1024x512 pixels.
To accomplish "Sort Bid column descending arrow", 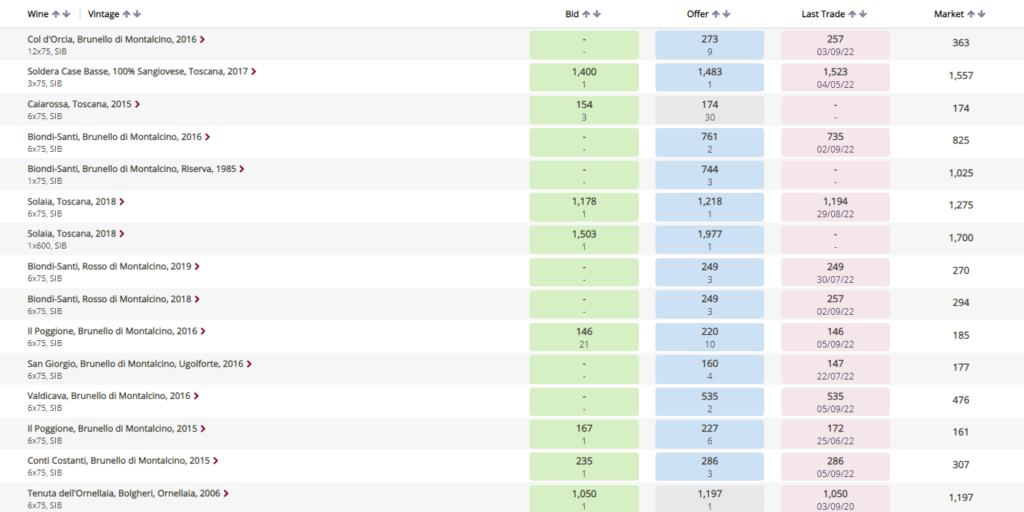I will pyautogui.click(x=596, y=14).
